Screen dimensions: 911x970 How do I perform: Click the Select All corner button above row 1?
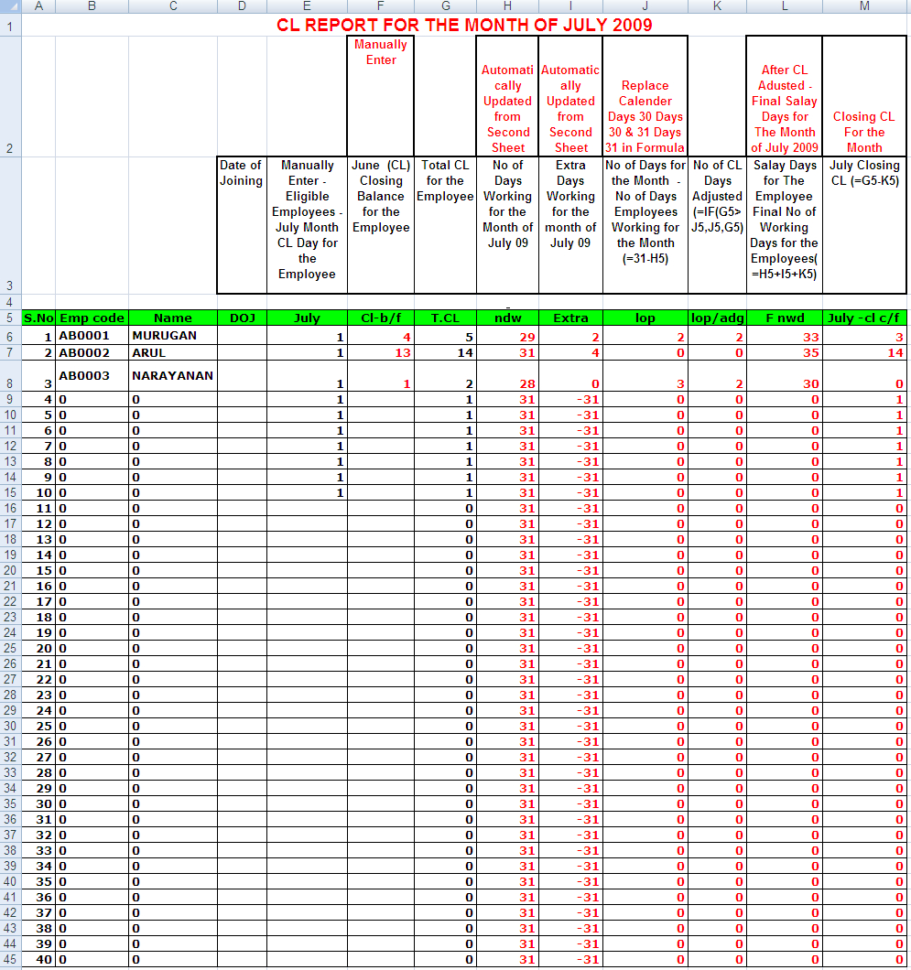pos(12,5)
